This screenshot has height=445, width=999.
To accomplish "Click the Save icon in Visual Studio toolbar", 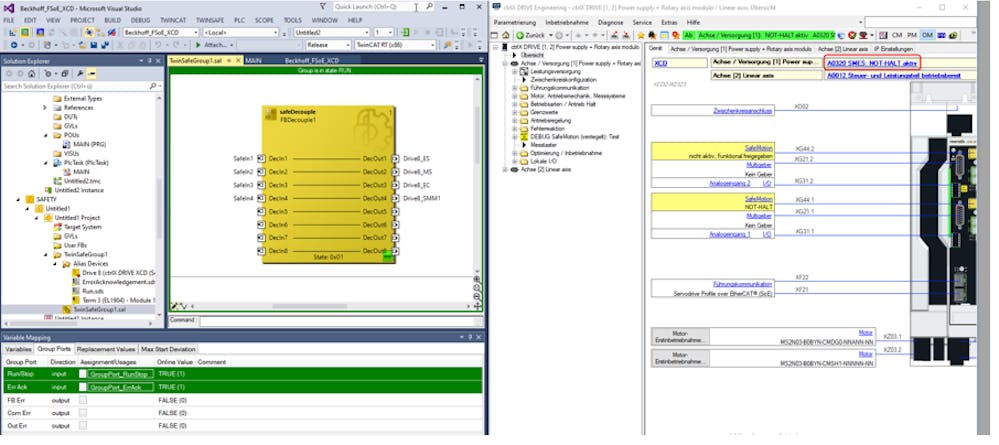I will click(x=94, y=45).
